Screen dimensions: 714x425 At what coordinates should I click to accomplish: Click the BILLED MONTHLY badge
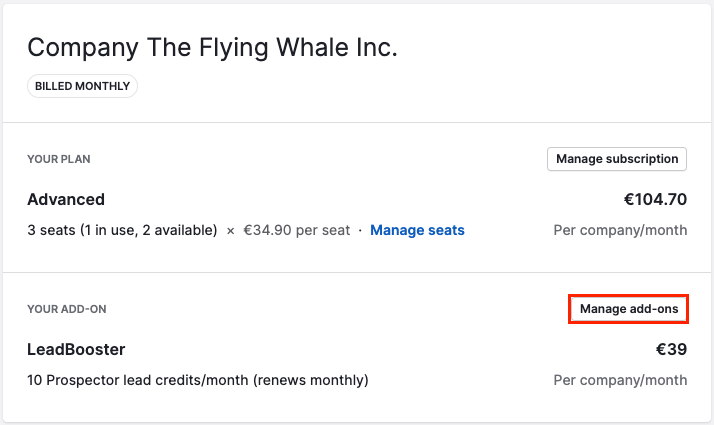[82, 86]
